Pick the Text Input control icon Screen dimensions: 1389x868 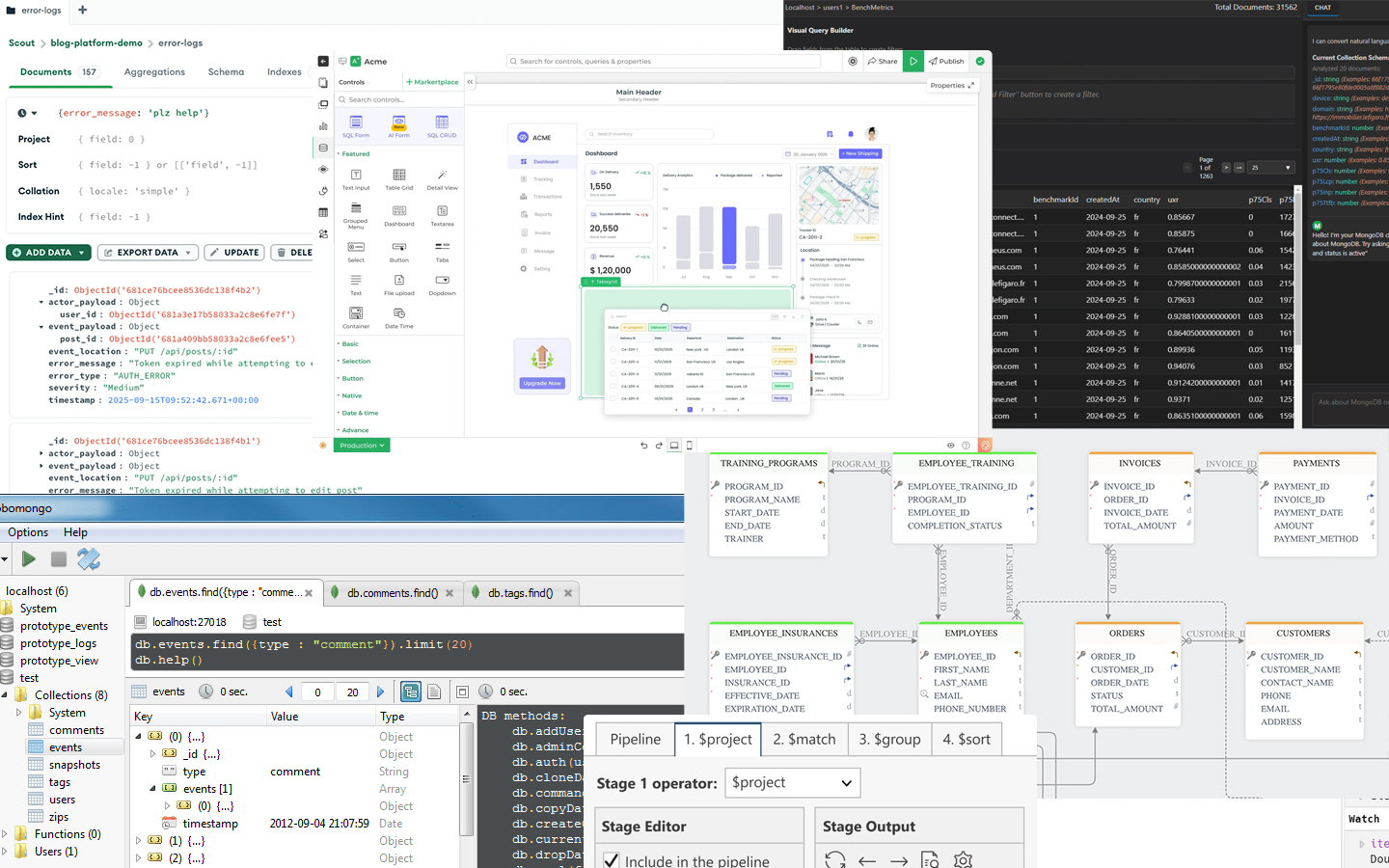pos(356,175)
